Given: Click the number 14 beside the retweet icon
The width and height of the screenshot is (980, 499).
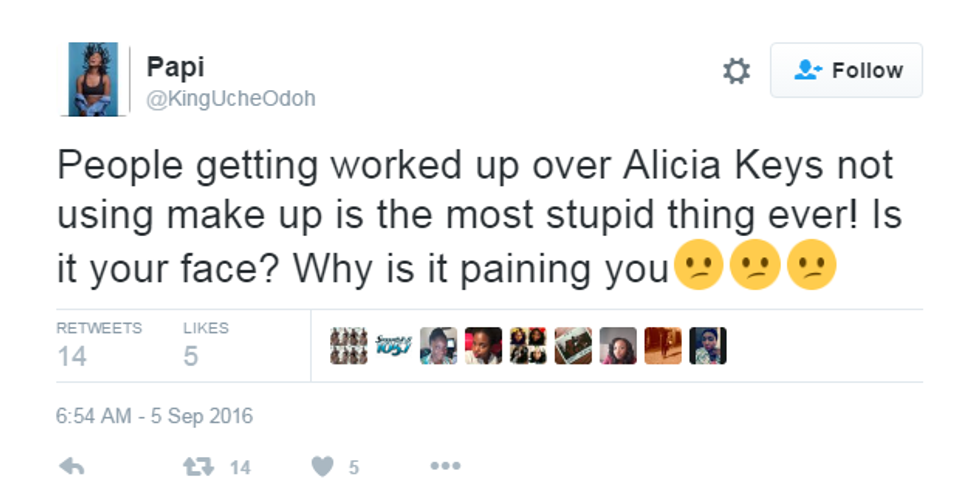Looking at the screenshot, I should coord(240,467).
